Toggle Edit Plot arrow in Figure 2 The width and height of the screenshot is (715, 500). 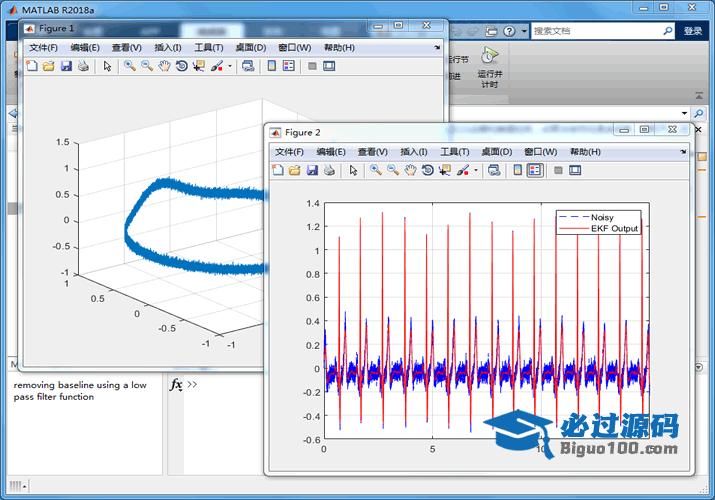[353, 171]
